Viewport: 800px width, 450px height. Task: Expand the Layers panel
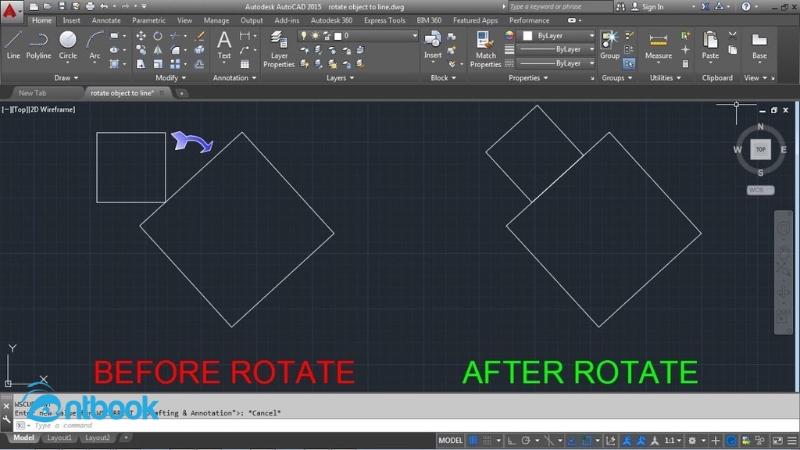click(x=340, y=78)
